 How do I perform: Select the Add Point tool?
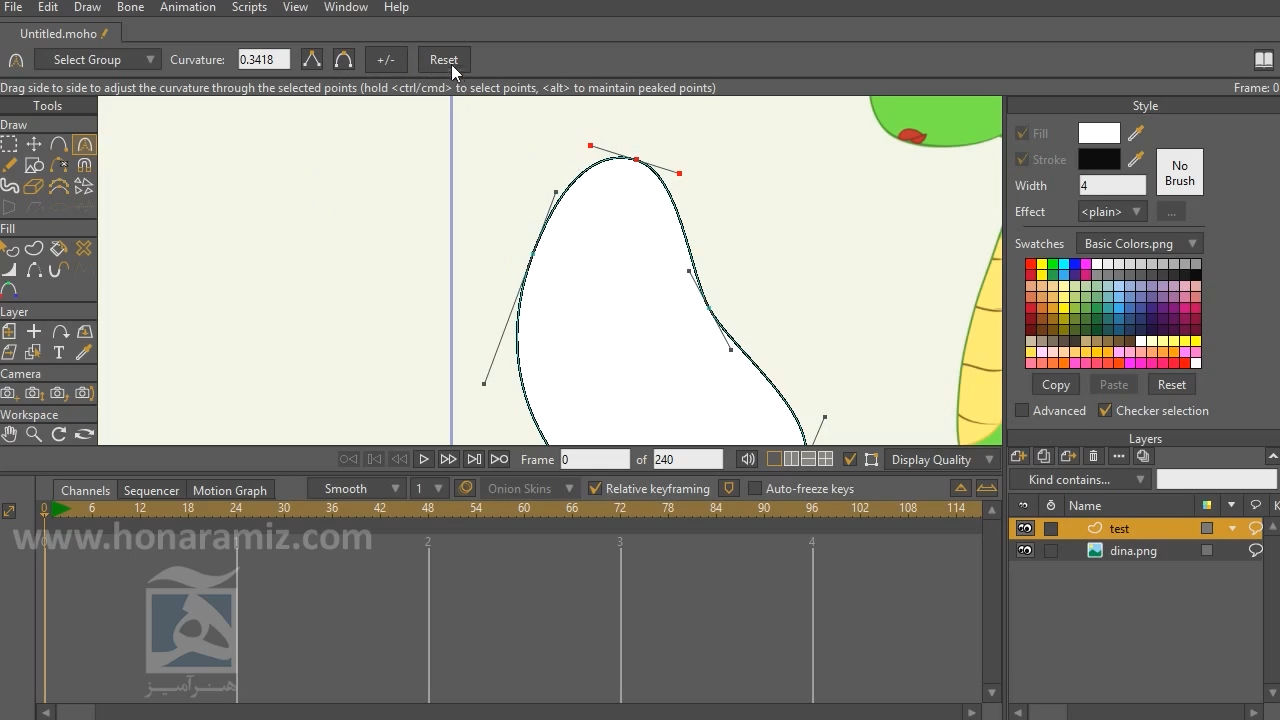(x=59, y=144)
